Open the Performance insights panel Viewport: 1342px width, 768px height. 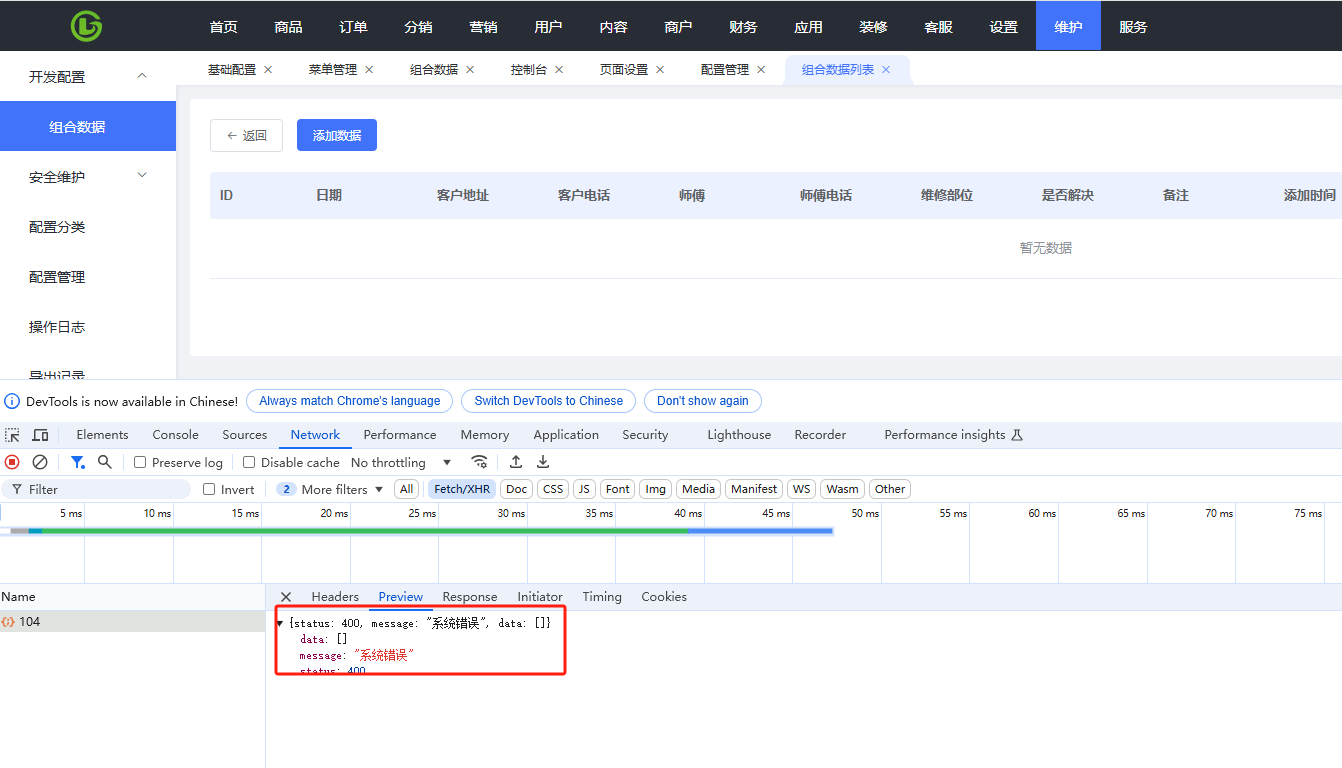(x=953, y=435)
